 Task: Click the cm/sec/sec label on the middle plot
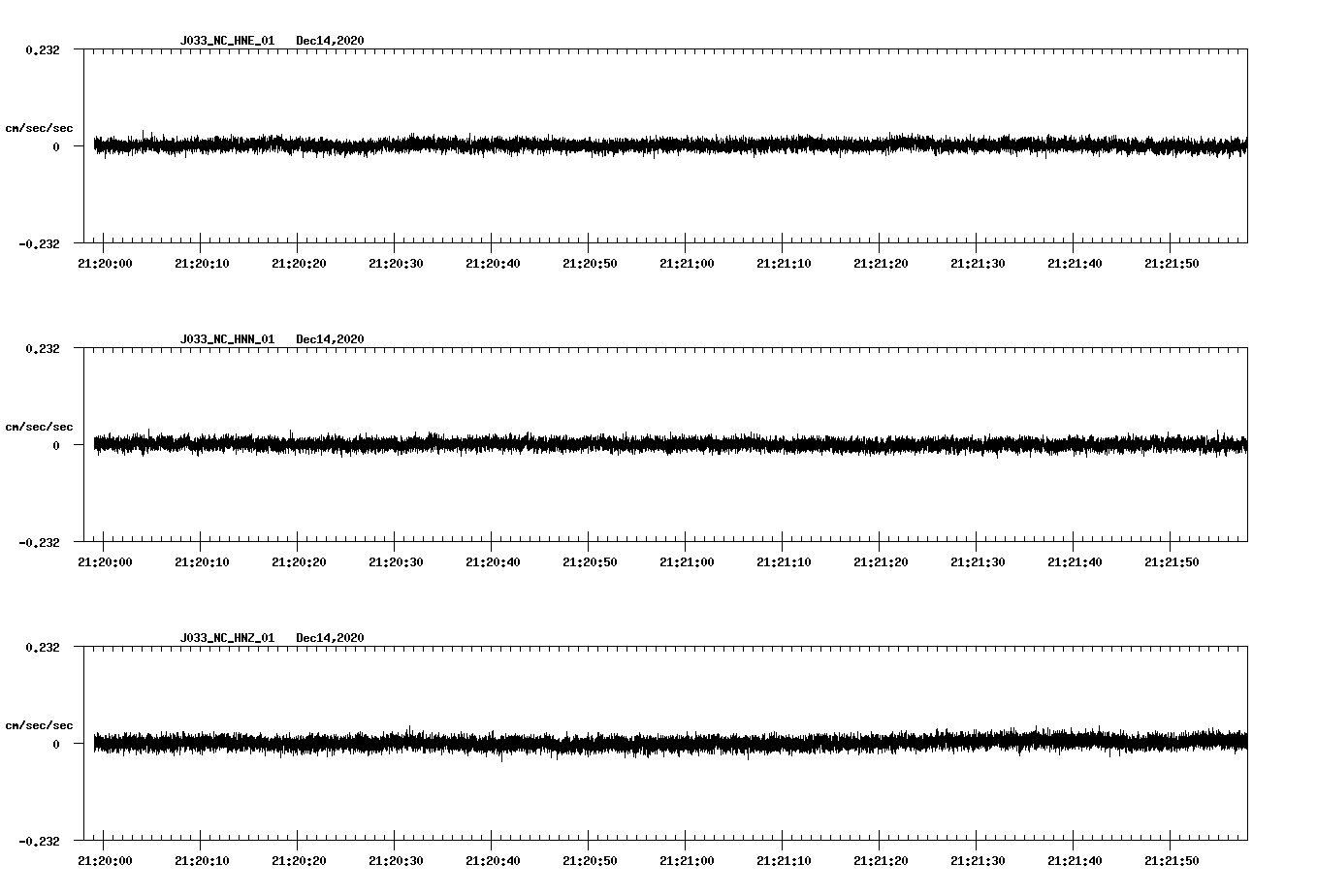(40, 426)
